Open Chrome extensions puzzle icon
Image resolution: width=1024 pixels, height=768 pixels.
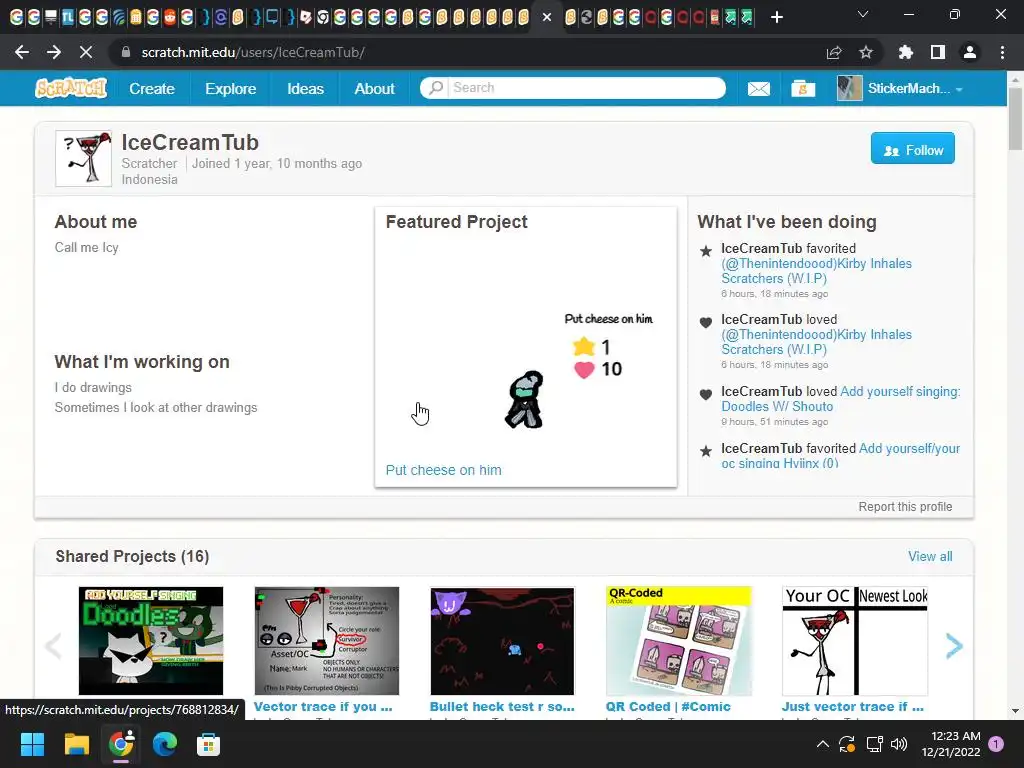906,52
